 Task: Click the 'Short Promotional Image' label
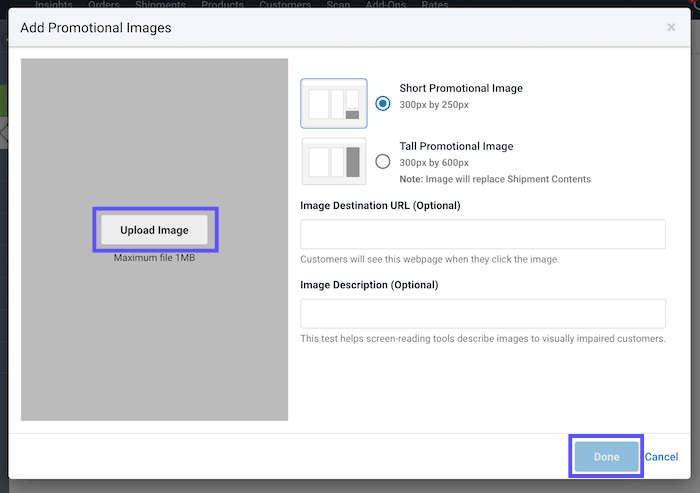tap(461, 88)
